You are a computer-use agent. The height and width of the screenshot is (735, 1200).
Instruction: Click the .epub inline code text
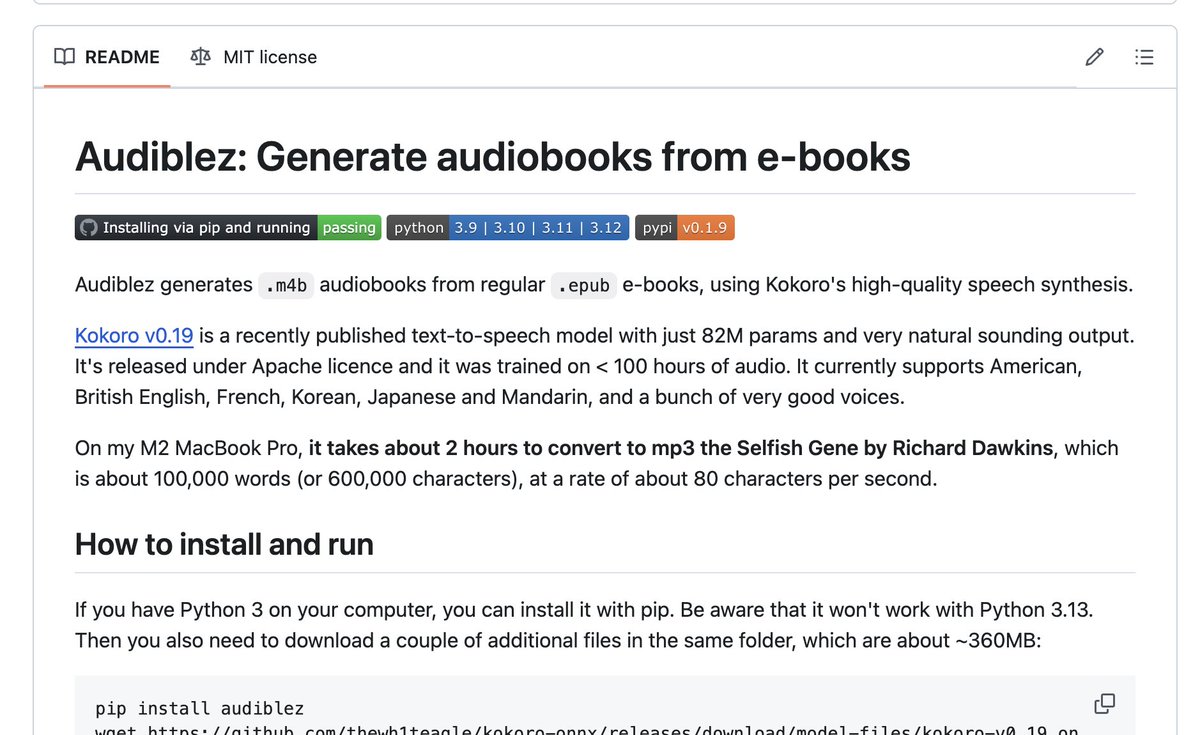584,285
